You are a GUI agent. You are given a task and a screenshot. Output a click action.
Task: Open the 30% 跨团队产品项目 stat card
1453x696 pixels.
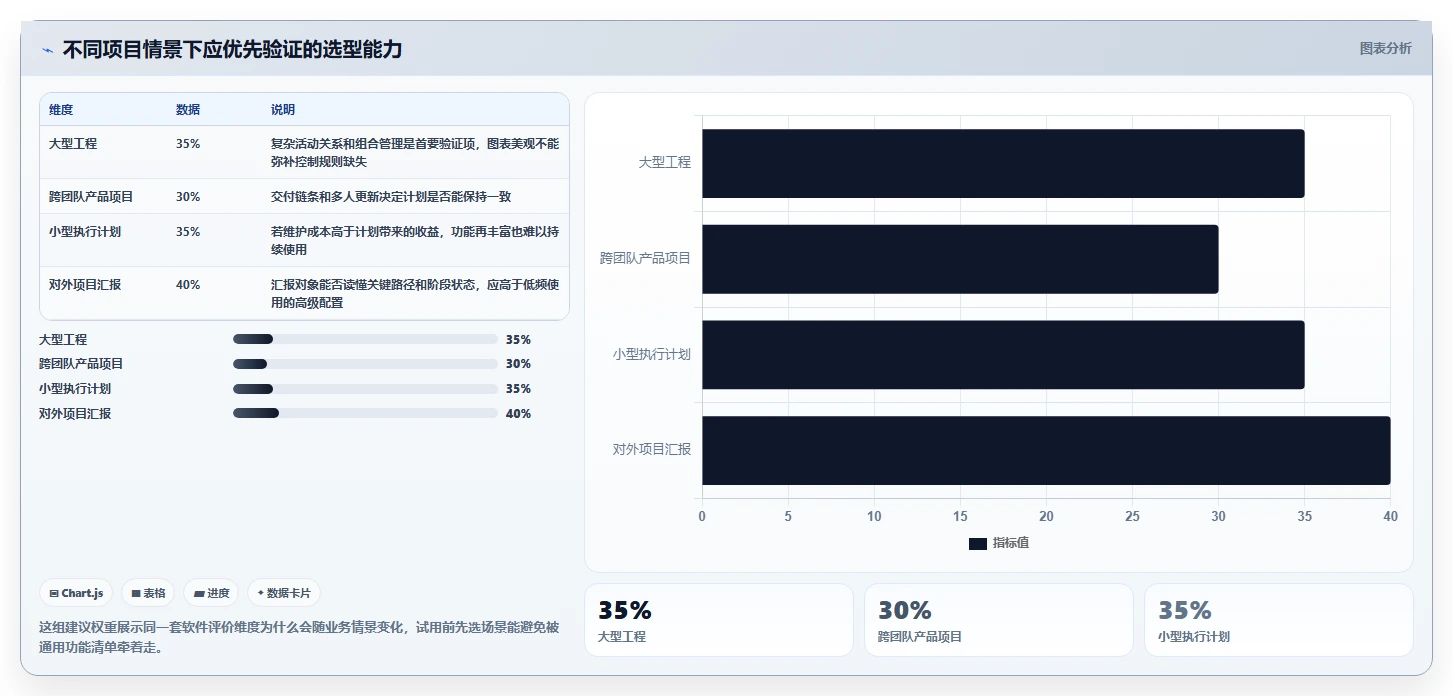(999, 620)
